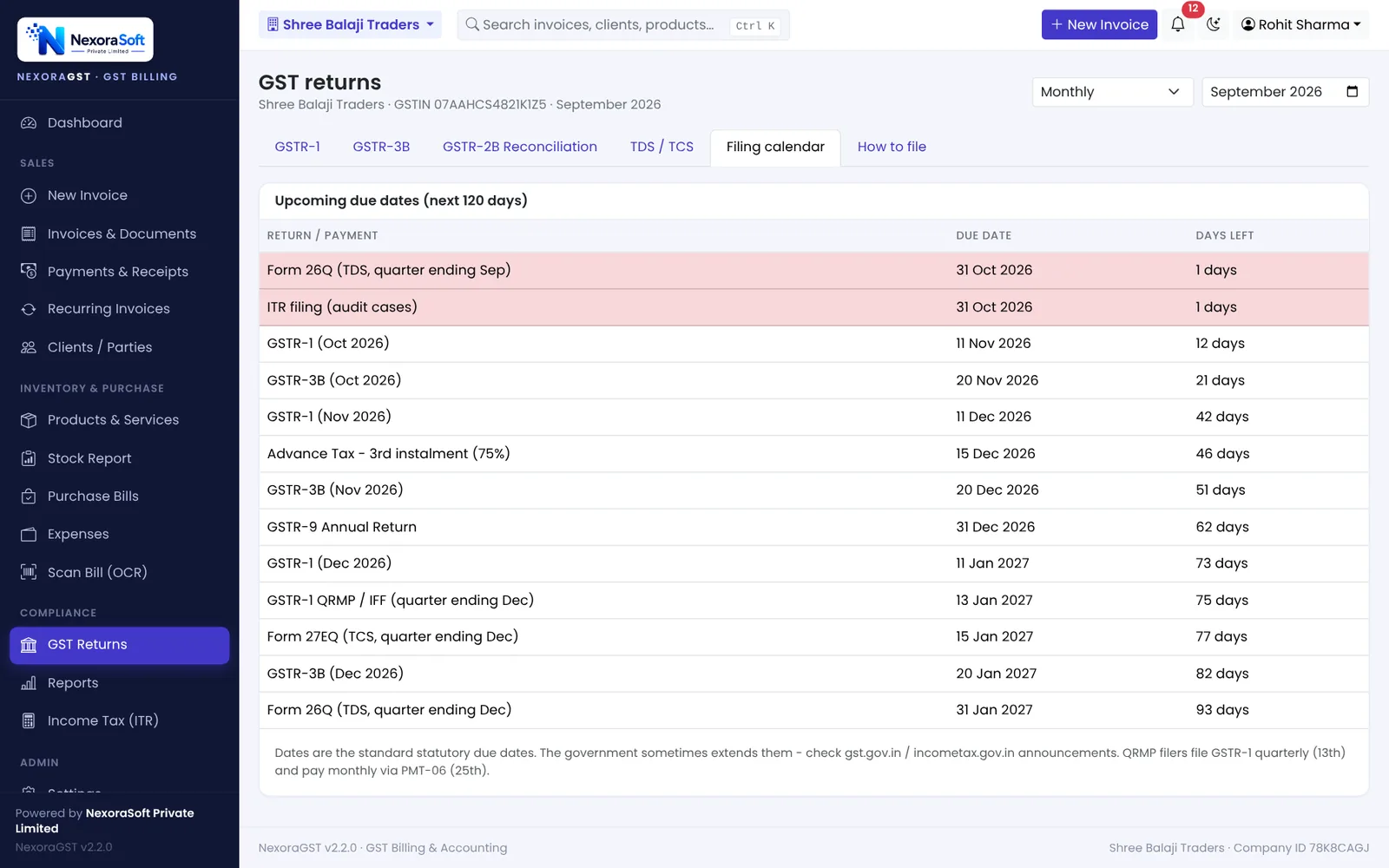Open the notifications bell icon
1389x868 pixels.
[1178, 24]
